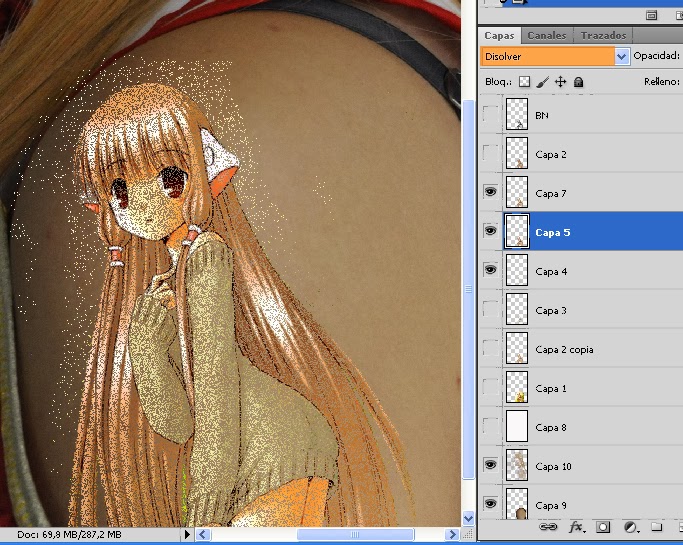Viewport: 683px width, 545px height.
Task: Select layer named Capa 9
Action: [551, 505]
